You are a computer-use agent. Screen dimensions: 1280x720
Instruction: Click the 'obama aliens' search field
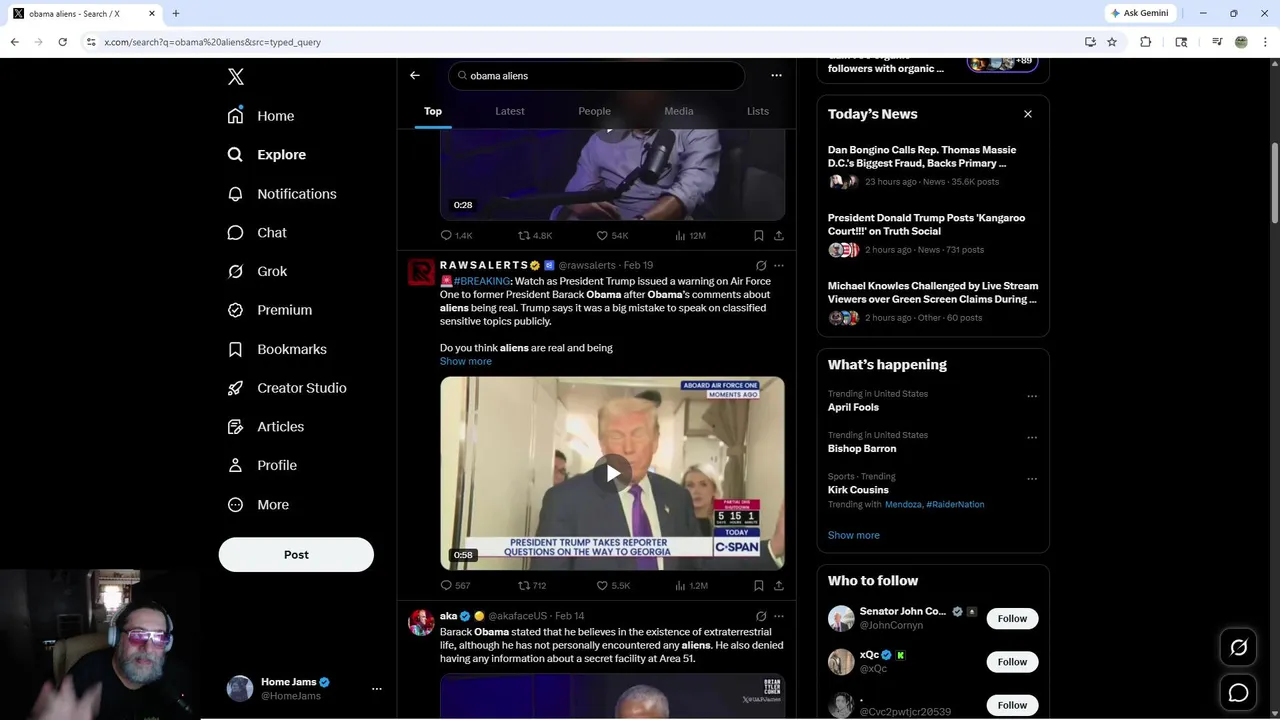[597, 76]
